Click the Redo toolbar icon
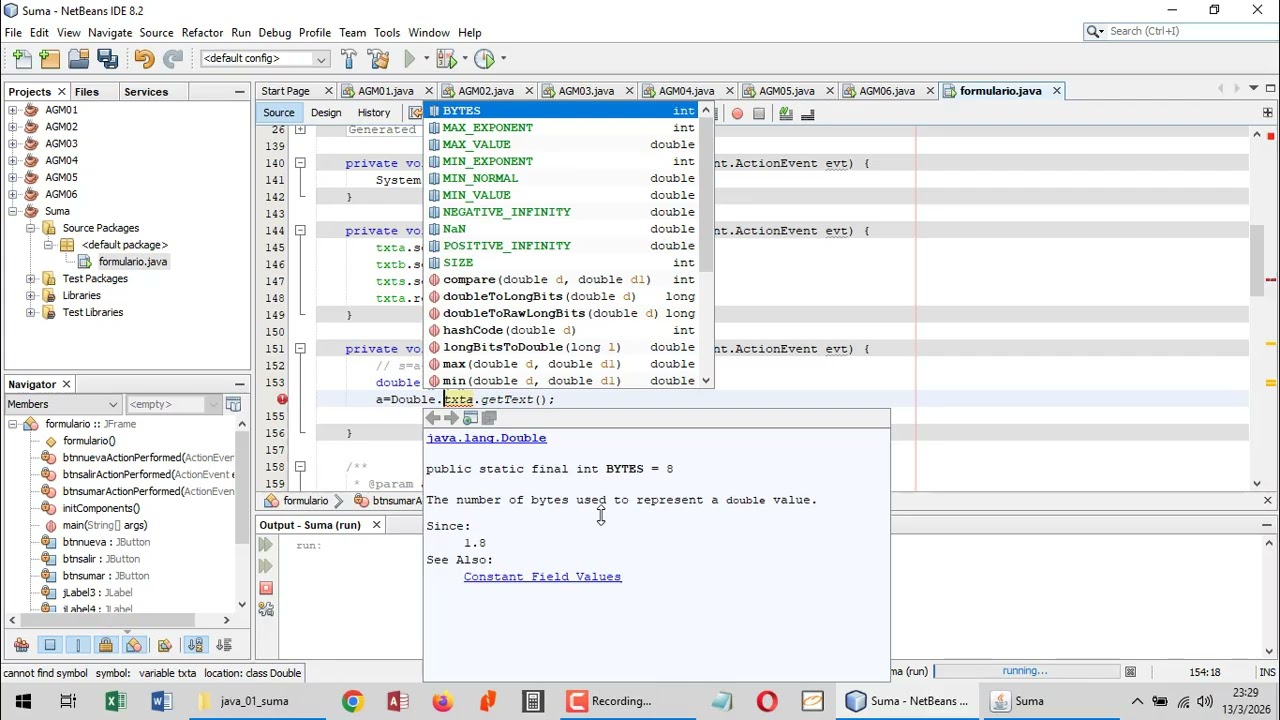 coord(172,59)
